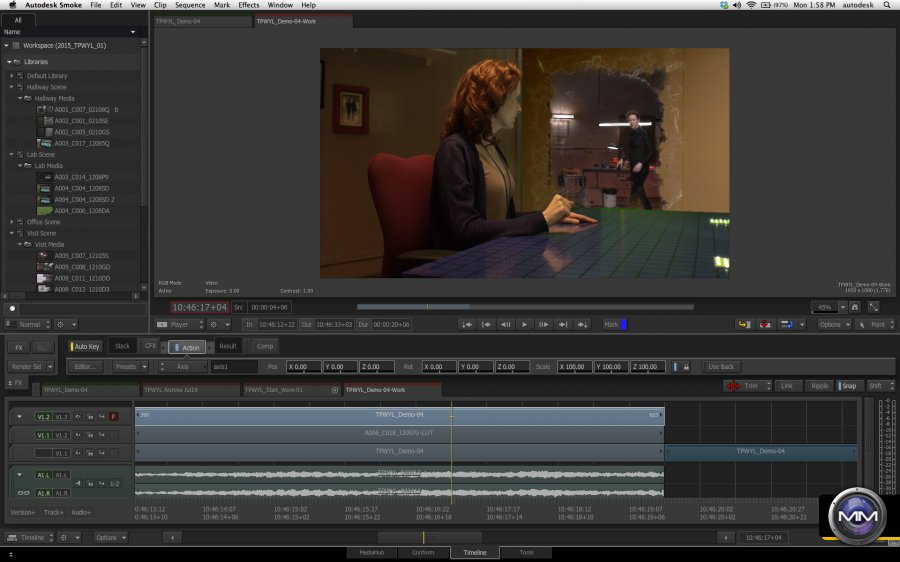The width and height of the screenshot is (900, 562).
Task: Collapse the Hallway Media folder
Action: click(x=21, y=98)
